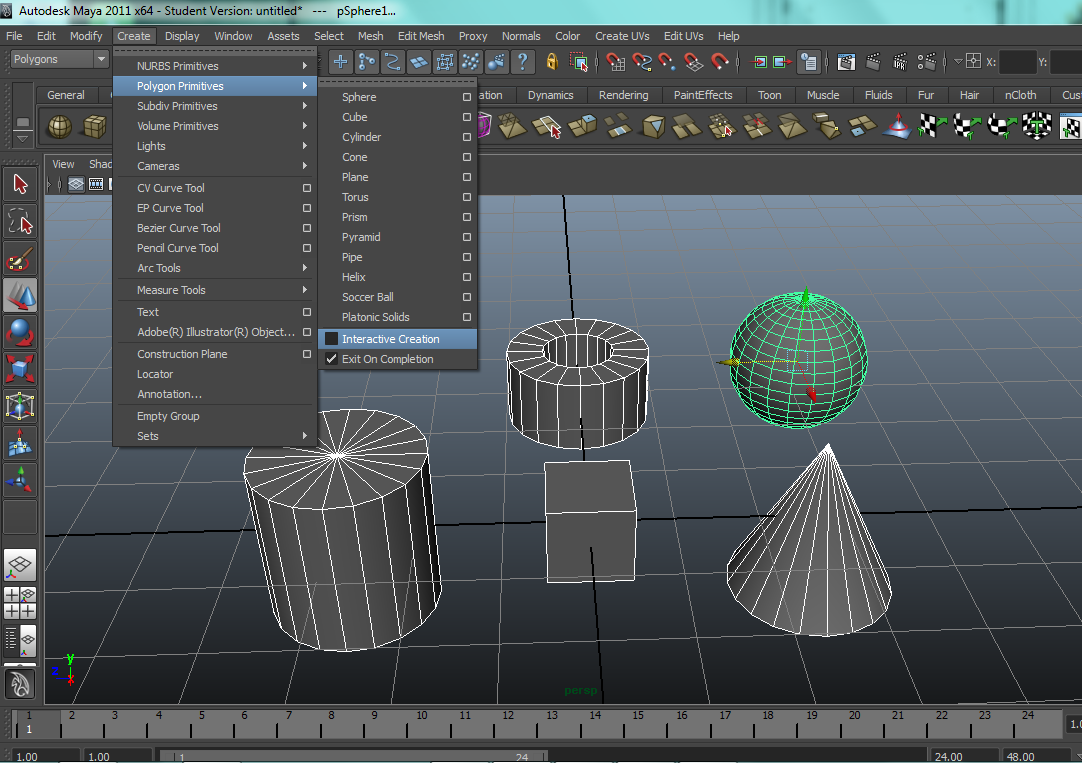Open Cylinder options box
Viewport: 1082px width, 763px height.
coord(467,137)
